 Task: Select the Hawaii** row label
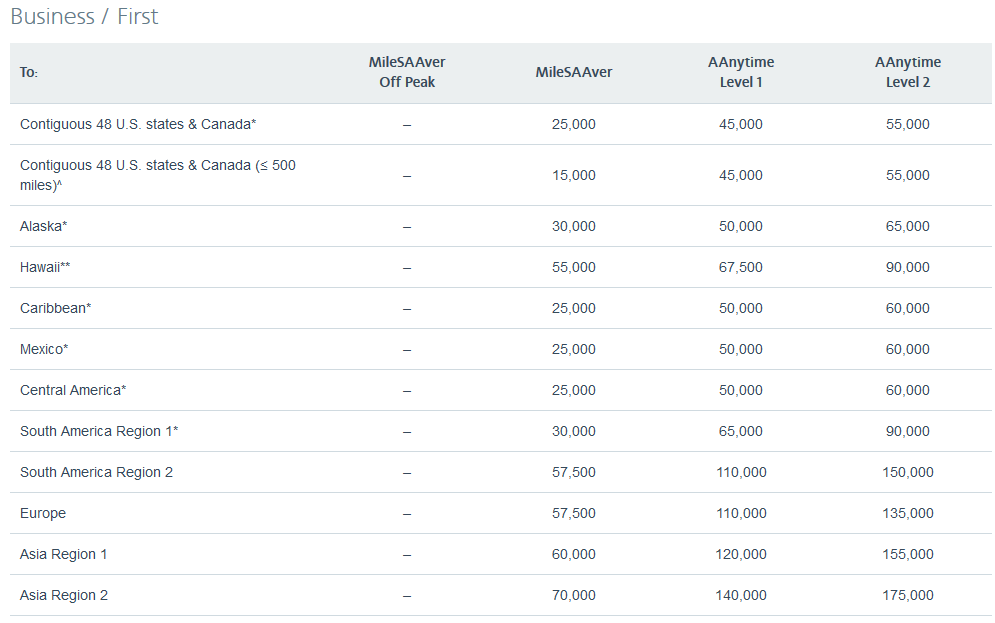pos(45,268)
